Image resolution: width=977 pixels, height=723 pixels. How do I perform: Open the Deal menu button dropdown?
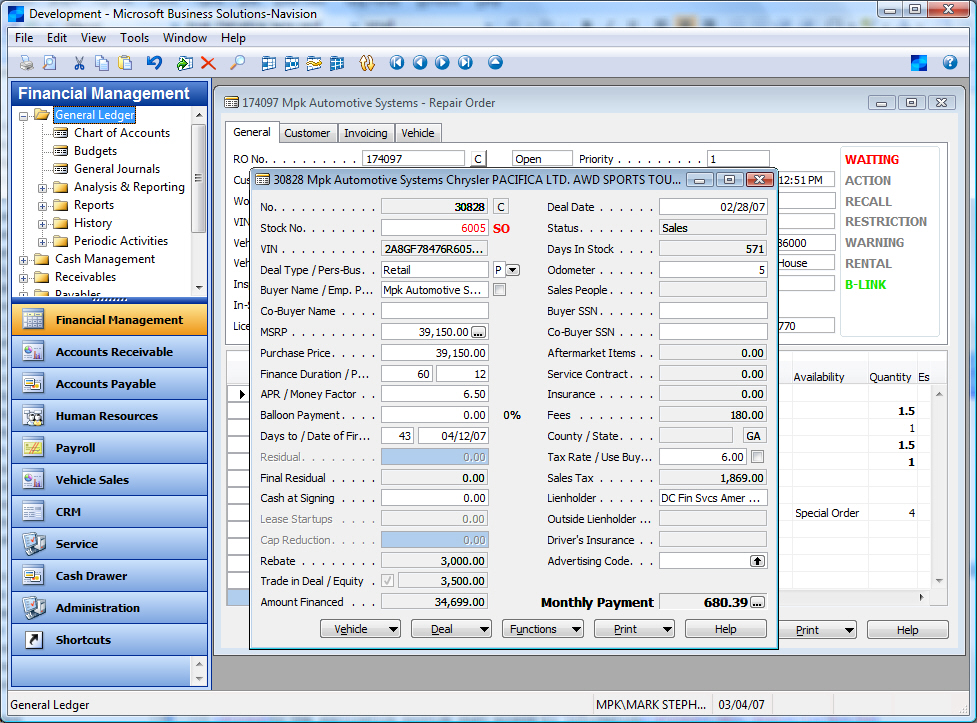pos(451,629)
